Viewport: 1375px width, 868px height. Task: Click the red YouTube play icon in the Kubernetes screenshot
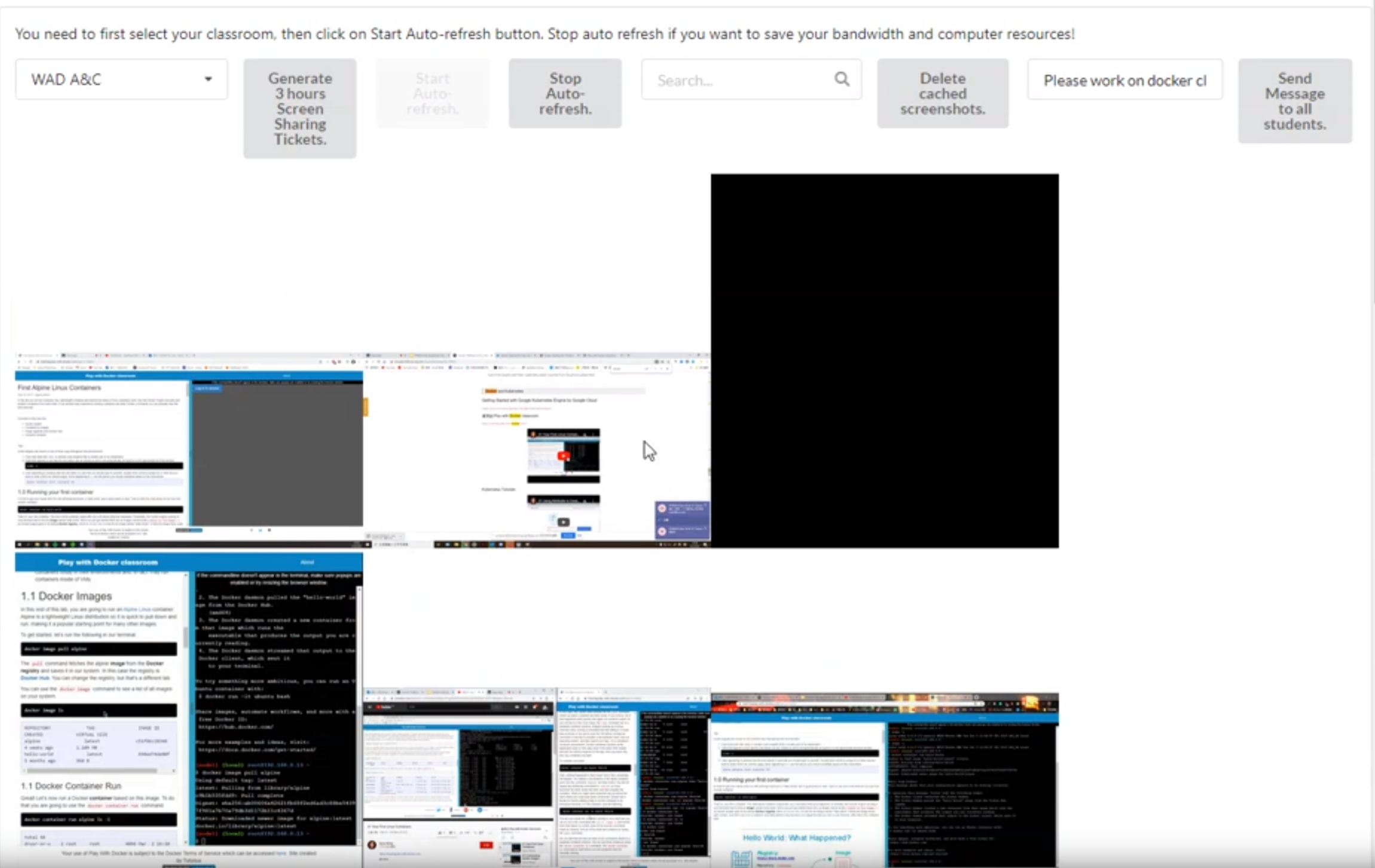[x=563, y=456]
